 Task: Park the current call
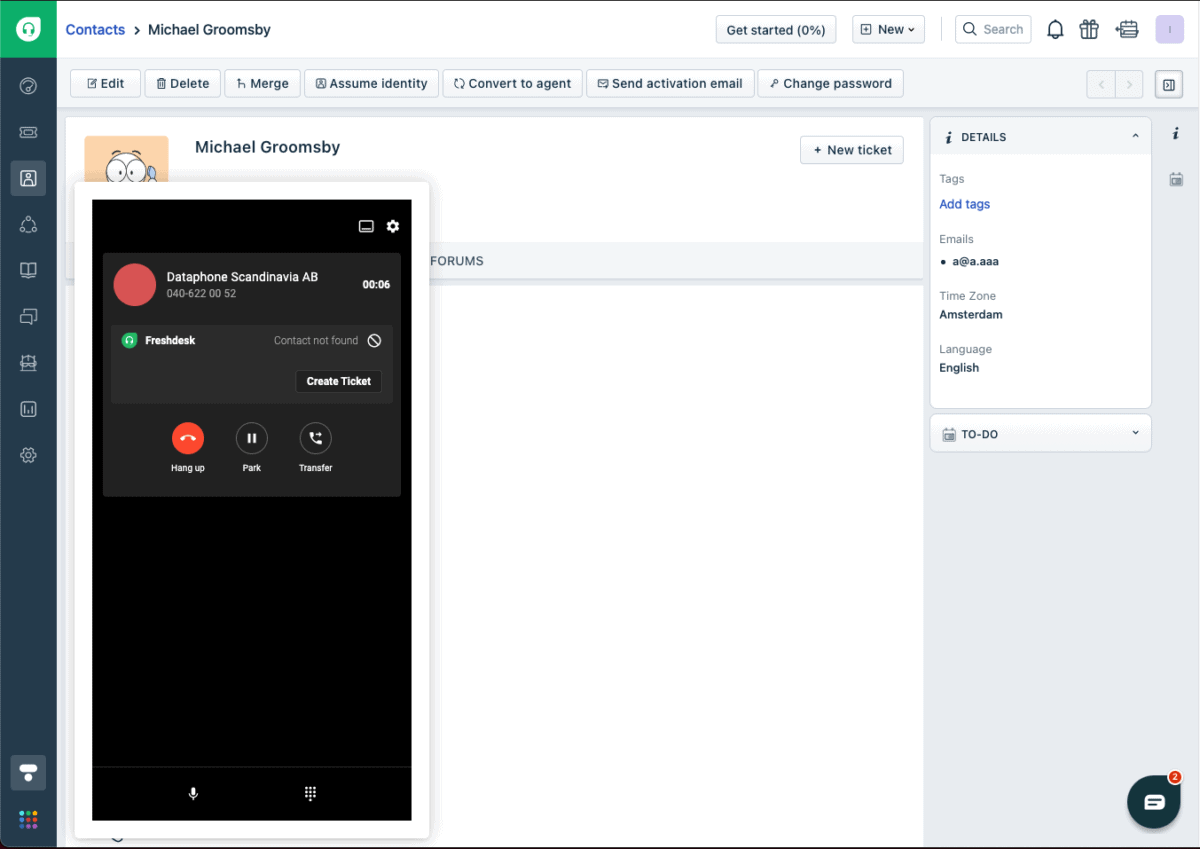[x=251, y=438]
